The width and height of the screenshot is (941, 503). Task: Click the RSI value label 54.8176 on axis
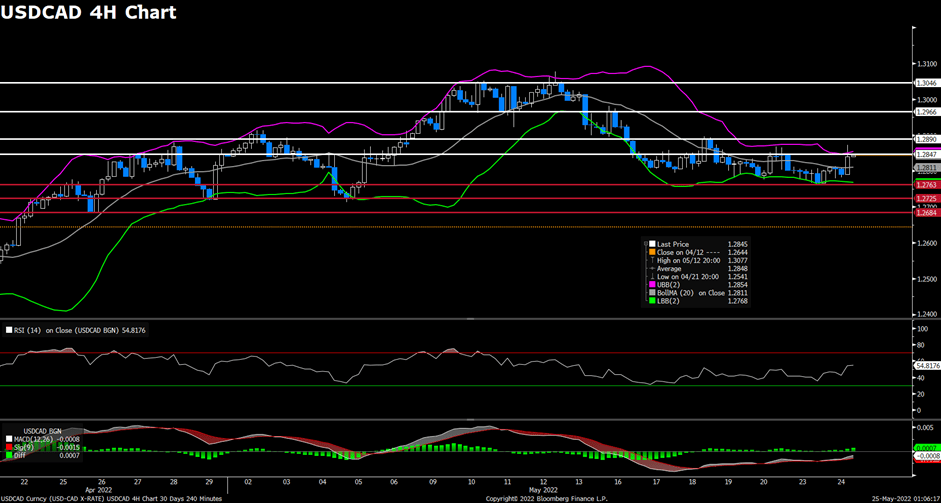pos(927,365)
